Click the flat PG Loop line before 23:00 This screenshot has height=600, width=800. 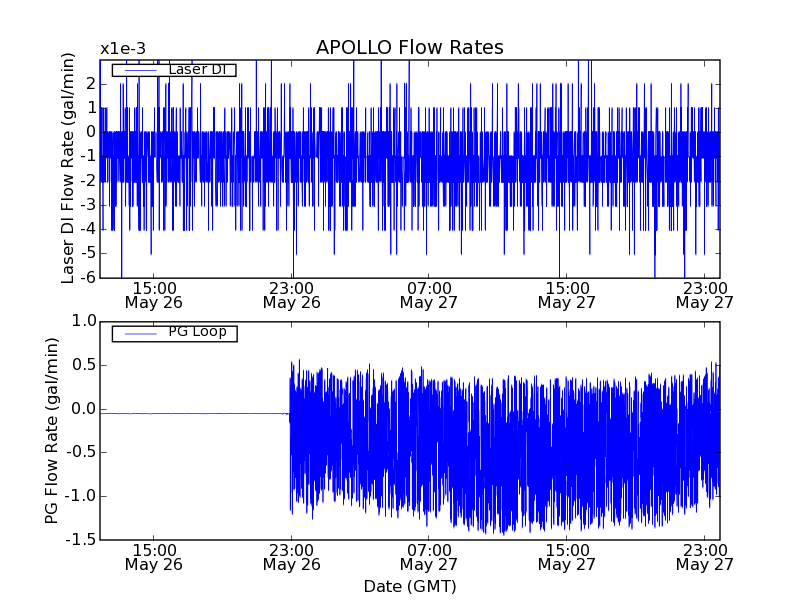[x=195, y=413]
